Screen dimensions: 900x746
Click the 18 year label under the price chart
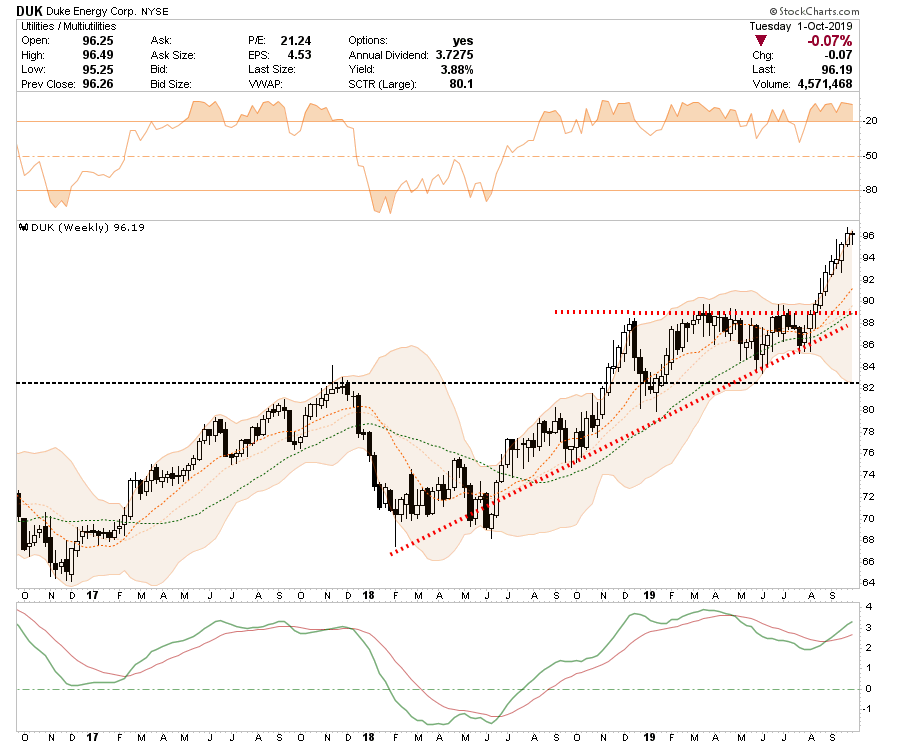tap(368, 595)
